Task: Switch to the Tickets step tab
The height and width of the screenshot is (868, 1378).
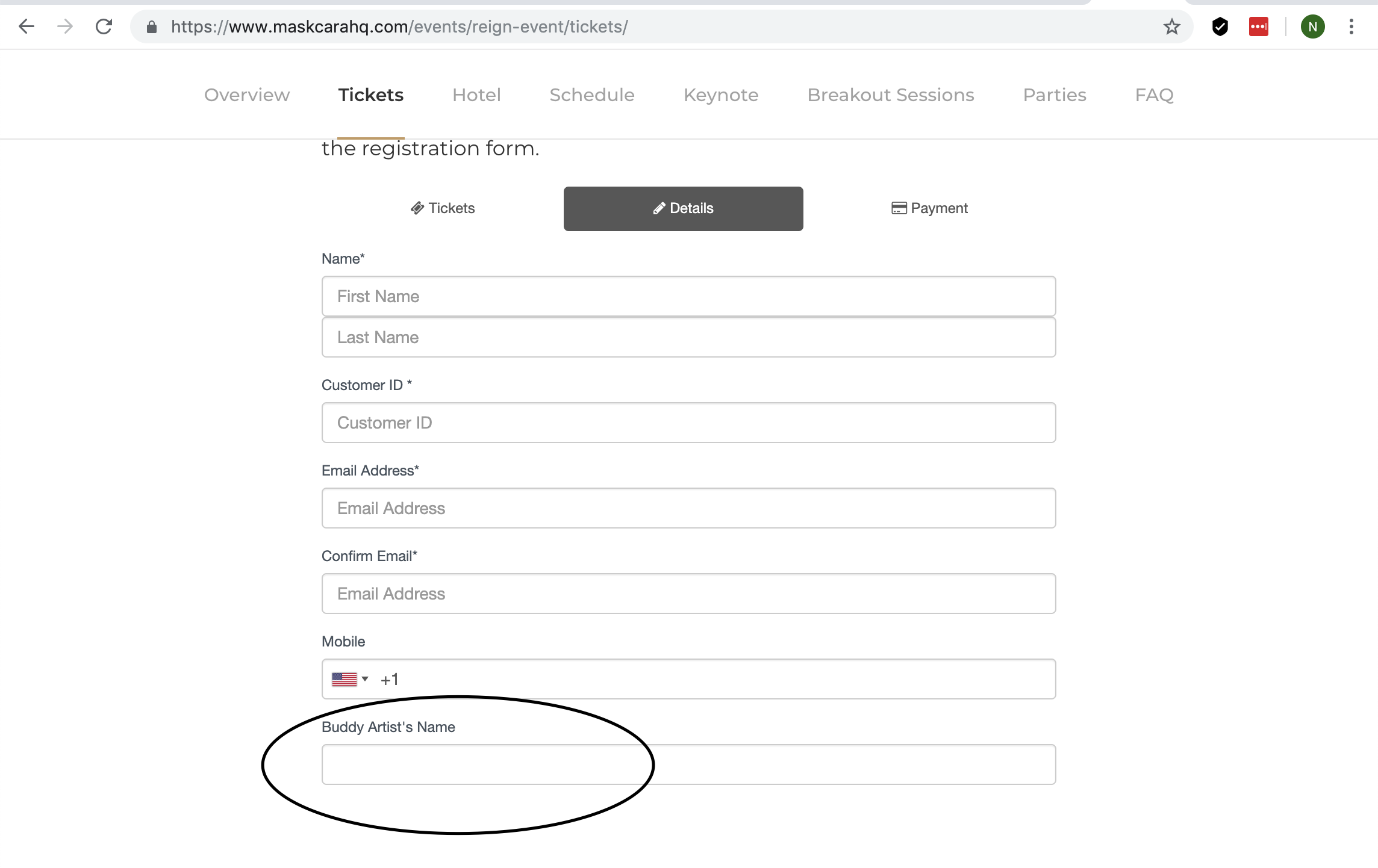Action: 443,208
